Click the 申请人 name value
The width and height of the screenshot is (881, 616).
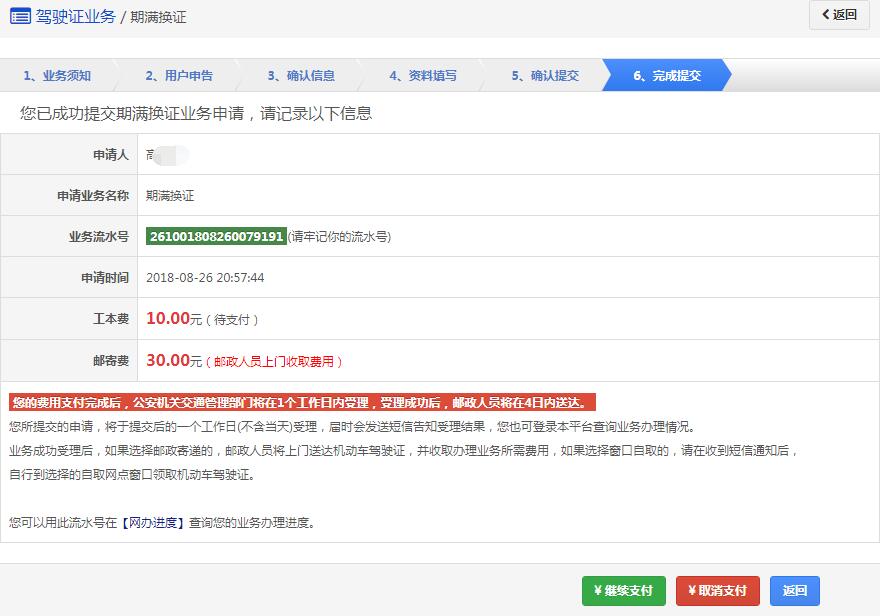pos(165,155)
